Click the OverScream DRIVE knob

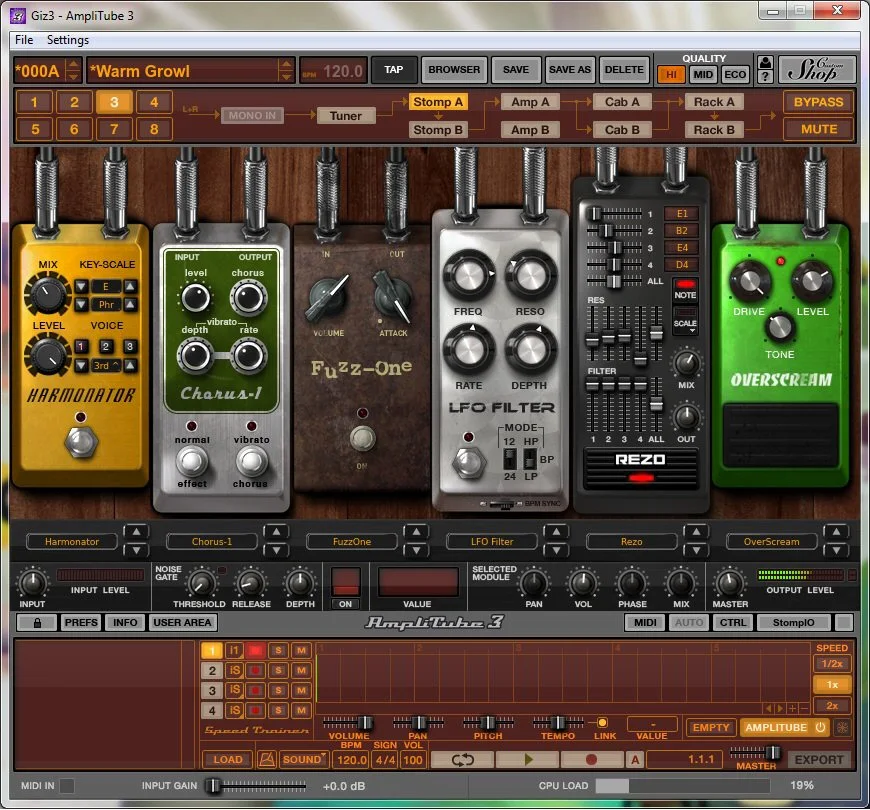pos(750,280)
